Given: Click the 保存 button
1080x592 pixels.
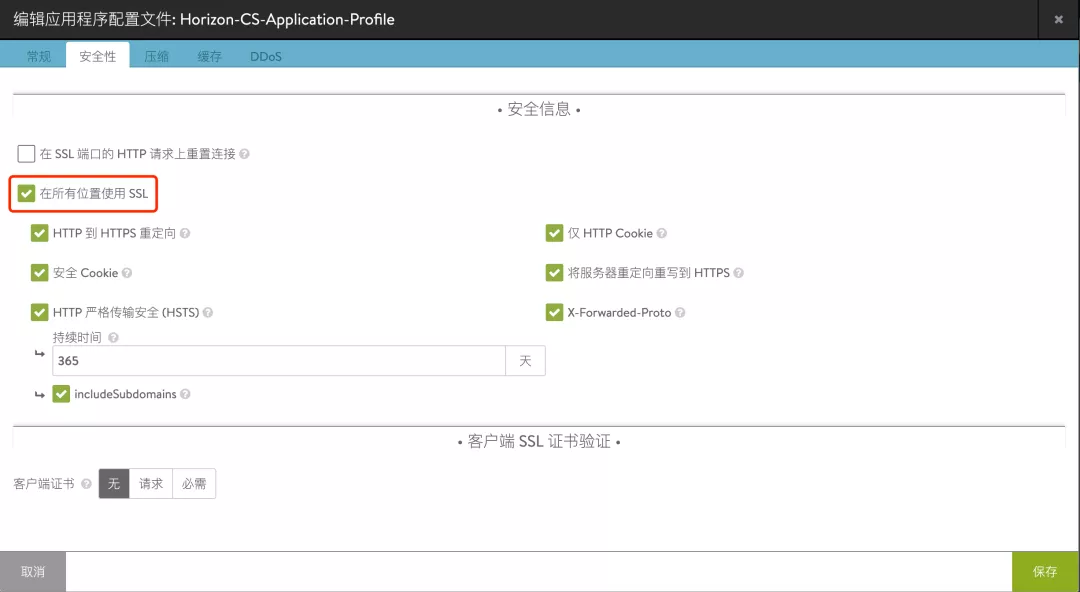Looking at the screenshot, I should (x=1045, y=572).
